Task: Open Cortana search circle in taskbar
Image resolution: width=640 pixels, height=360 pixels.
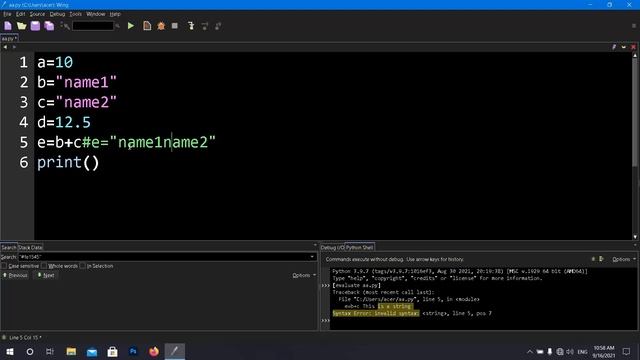Action: click(x=30, y=351)
